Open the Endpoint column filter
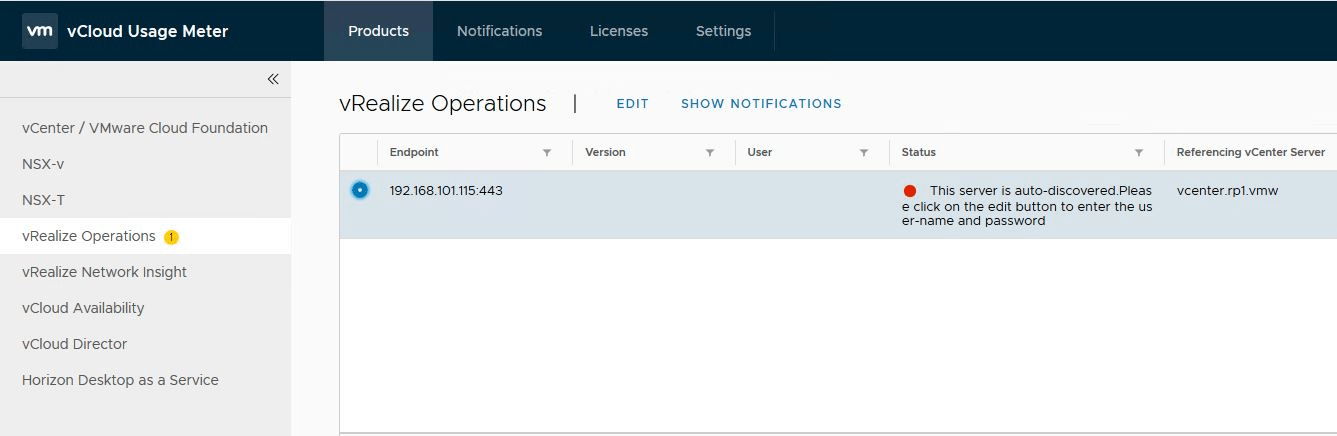The width and height of the screenshot is (1337, 436). point(547,153)
